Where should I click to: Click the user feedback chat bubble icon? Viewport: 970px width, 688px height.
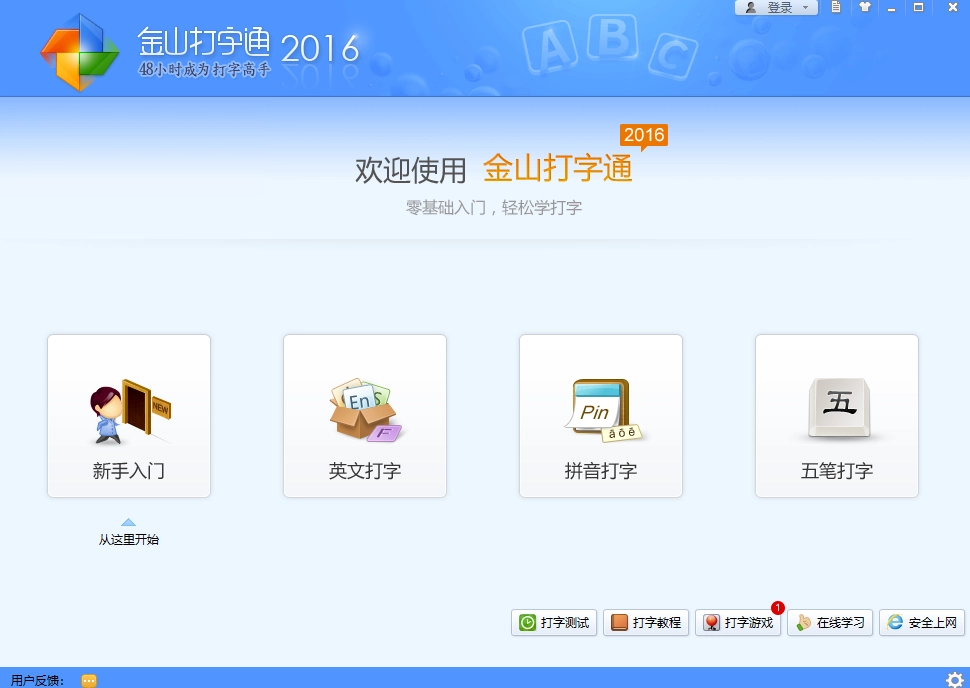coord(89,680)
